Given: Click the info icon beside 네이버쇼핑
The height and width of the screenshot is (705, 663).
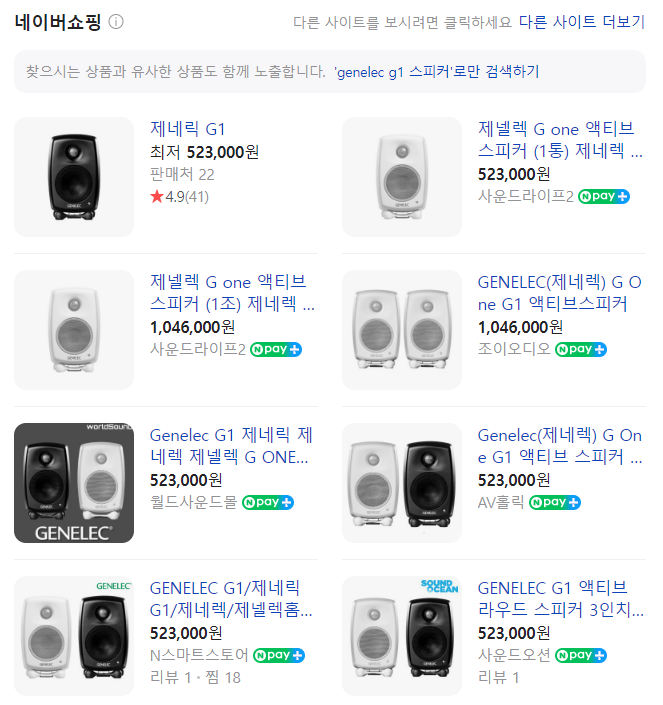Looking at the screenshot, I should pyautogui.click(x=116, y=22).
